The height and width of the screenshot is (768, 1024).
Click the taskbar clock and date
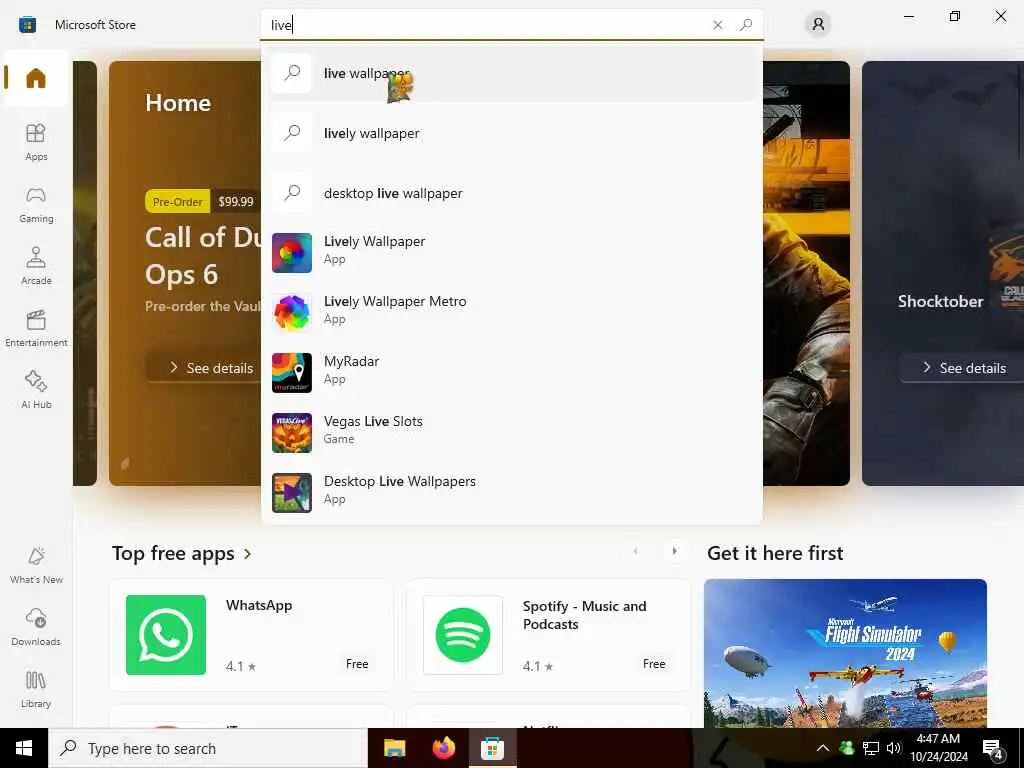coord(938,748)
